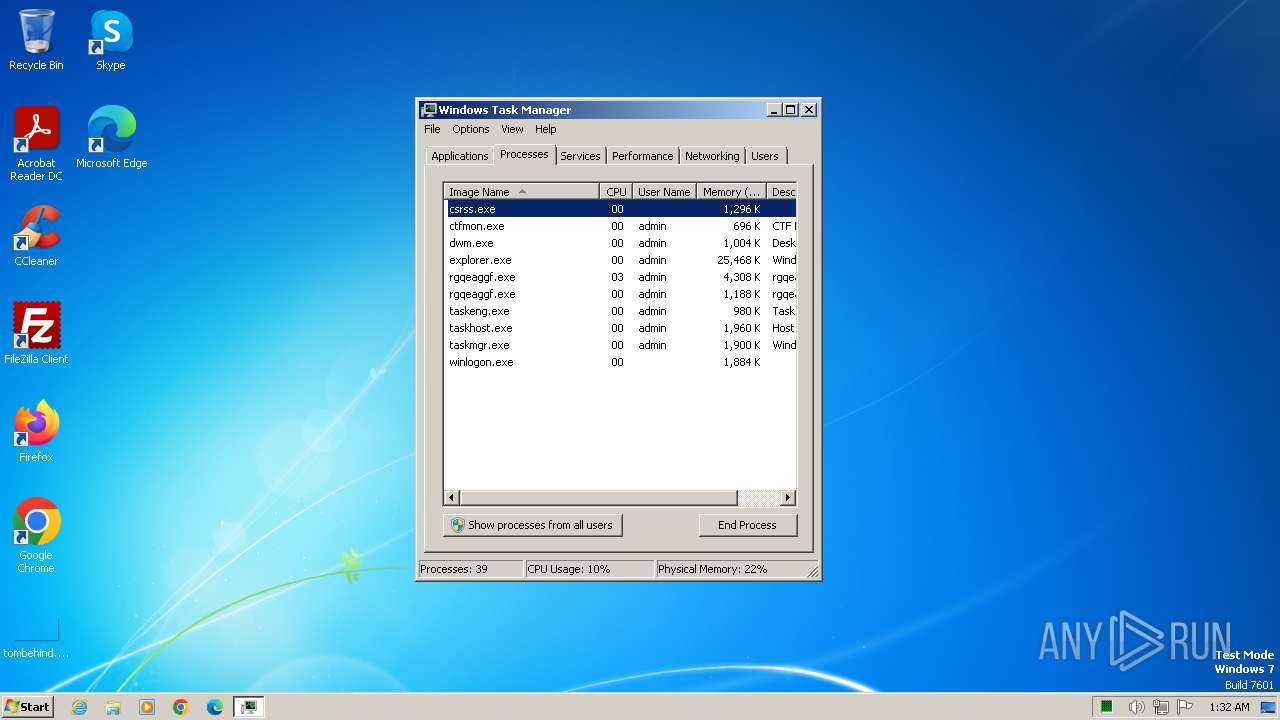The height and width of the screenshot is (720, 1280).
Task: Sort by the User Name column
Action: click(664, 192)
